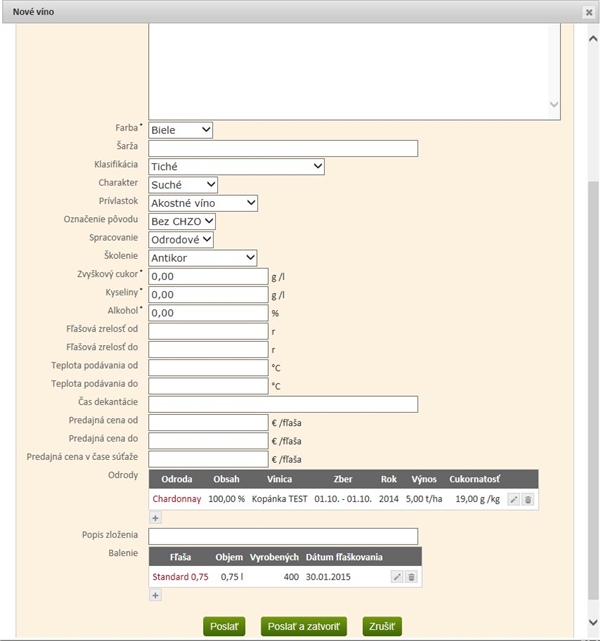Image resolution: width=600 pixels, height=641 pixels.
Task: Focus the Popis zloženia field
Action: click(x=283, y=536)
